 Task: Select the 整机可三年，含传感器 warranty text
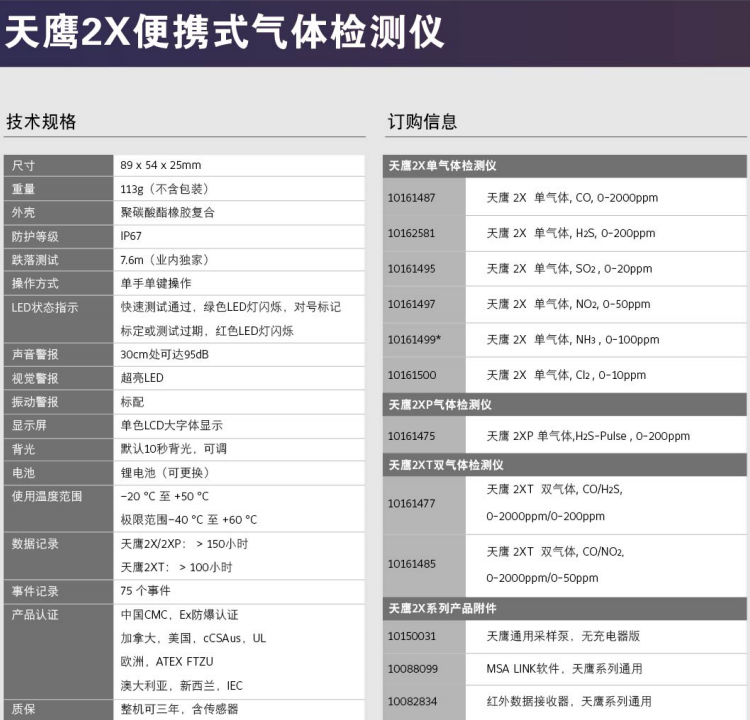click(179, 709)
